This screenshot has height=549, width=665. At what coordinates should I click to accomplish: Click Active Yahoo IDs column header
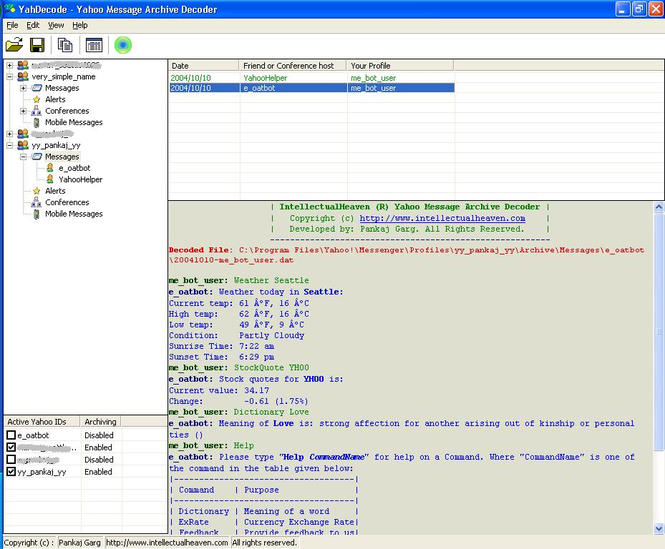[x=42, y=422]
